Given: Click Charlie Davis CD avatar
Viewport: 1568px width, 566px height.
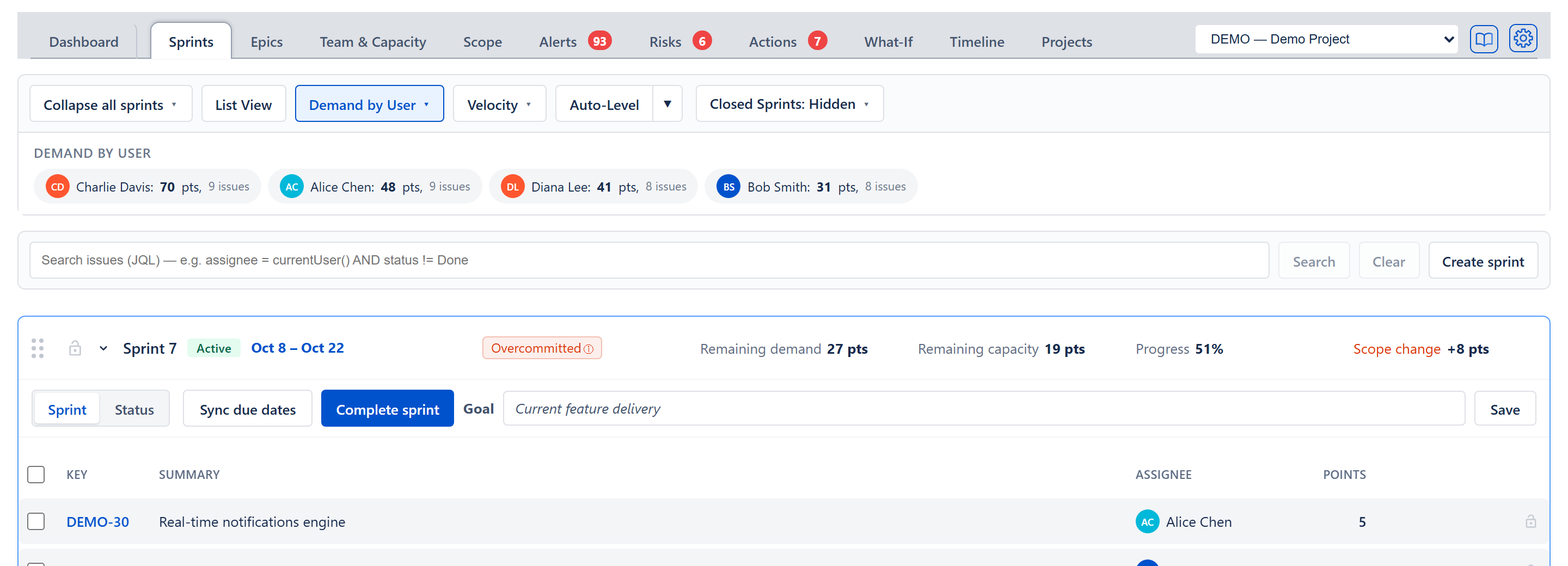Looking at the screenshot, I should coord(58,187).
